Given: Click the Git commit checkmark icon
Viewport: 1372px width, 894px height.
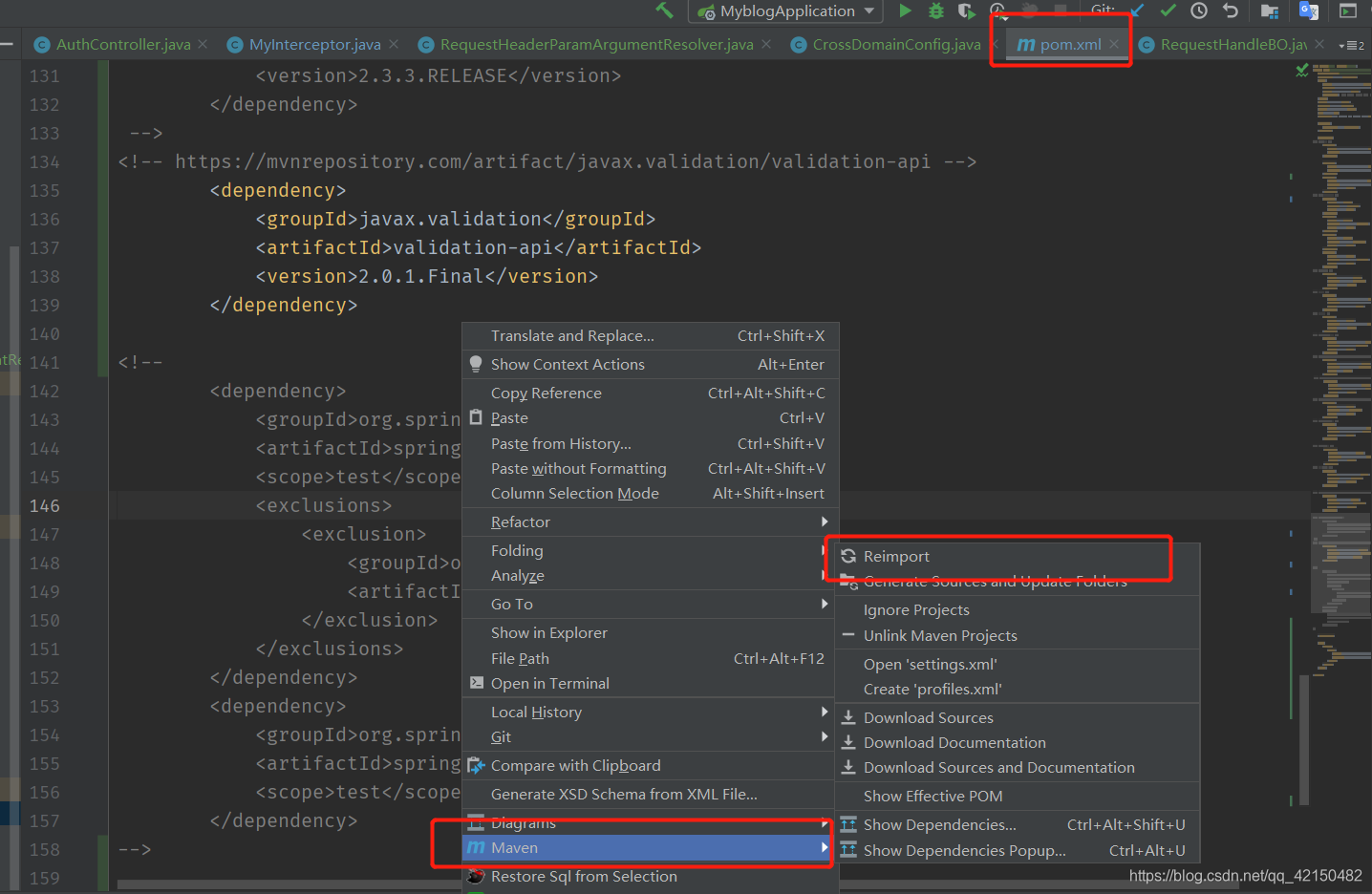Looking at the screenshot, I should point(1168,11).
